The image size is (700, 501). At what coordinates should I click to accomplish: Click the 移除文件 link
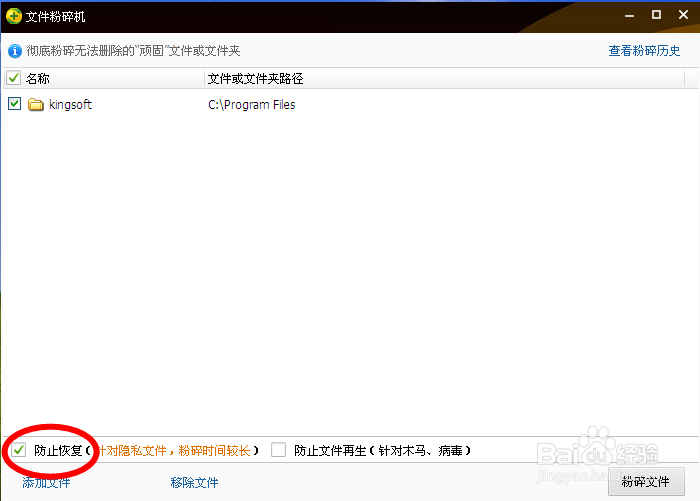(x=194, y=483)
